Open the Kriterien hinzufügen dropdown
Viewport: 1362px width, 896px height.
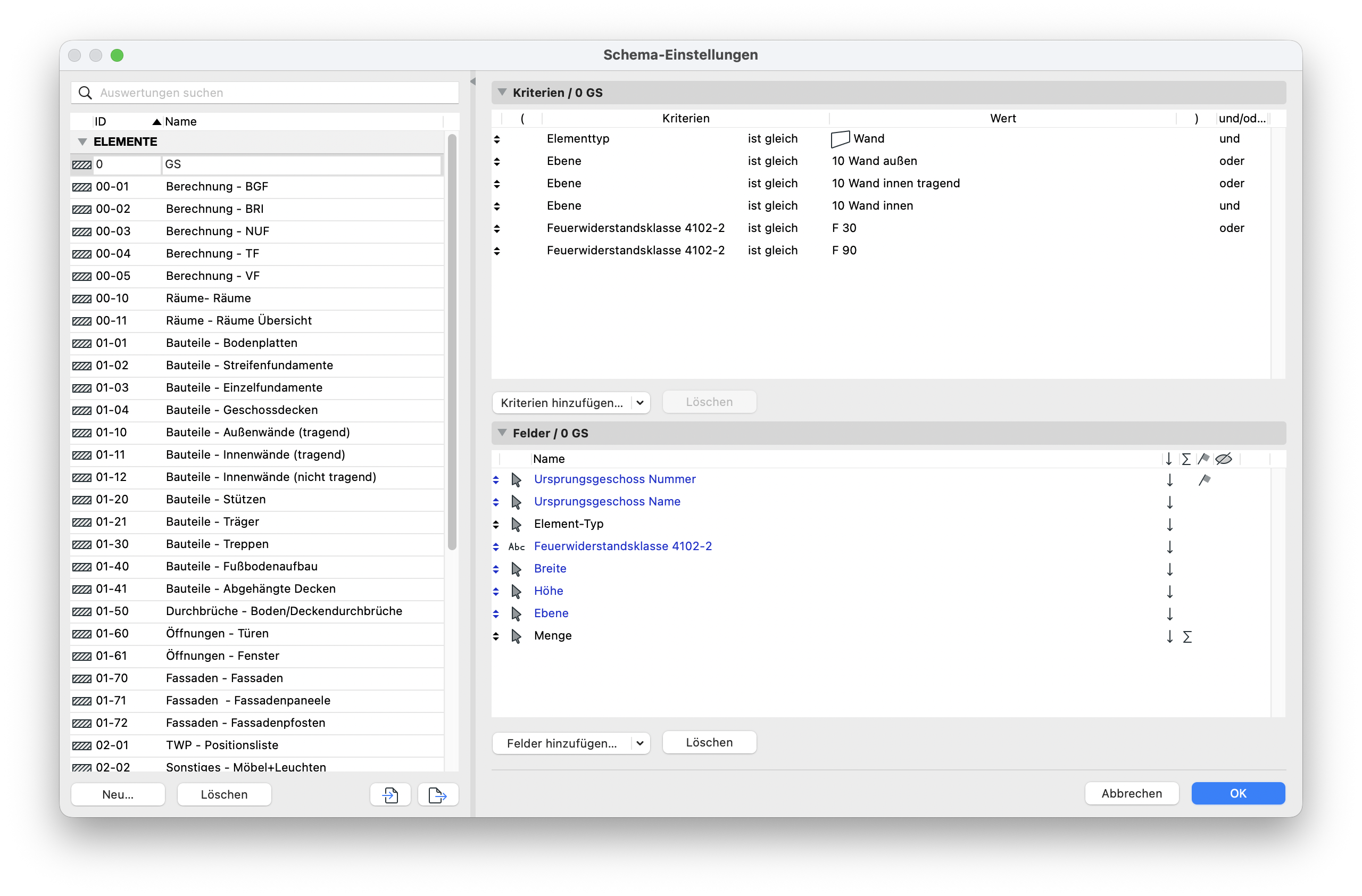570,402
